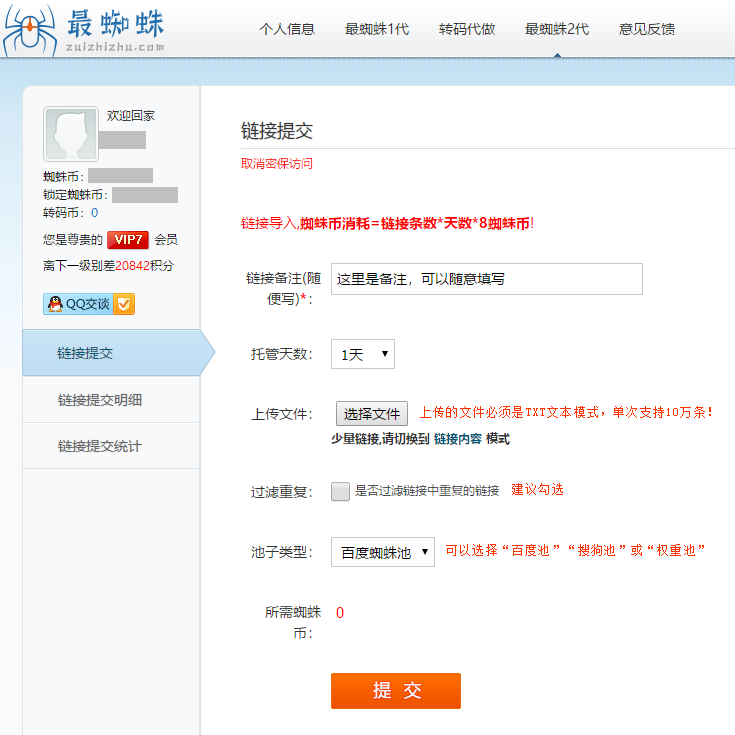
Task: Click 链接内容 模式 switch link
Action: pyautogui.click(x=471, y=439)
